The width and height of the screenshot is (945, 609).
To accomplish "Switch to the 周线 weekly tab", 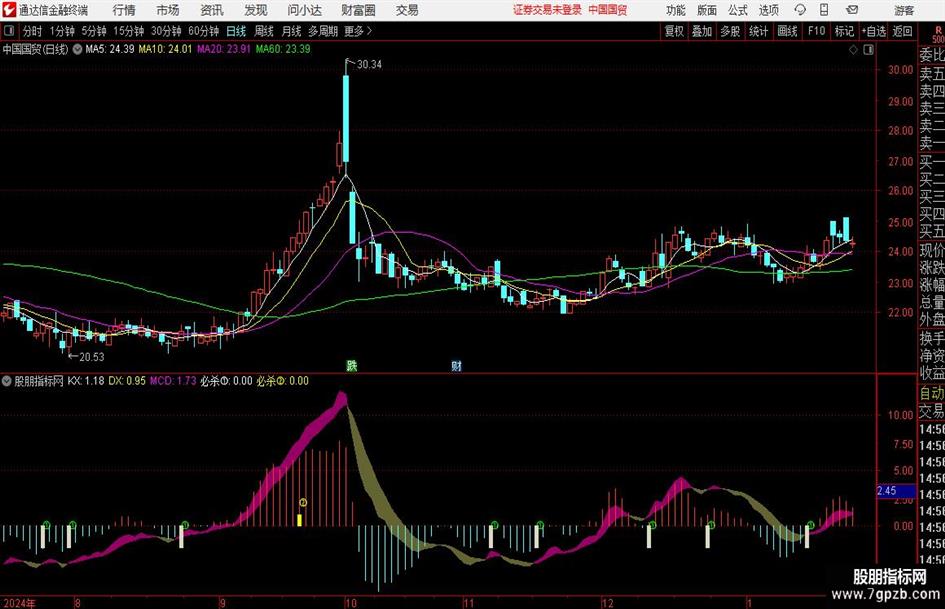I will point(264,31).
